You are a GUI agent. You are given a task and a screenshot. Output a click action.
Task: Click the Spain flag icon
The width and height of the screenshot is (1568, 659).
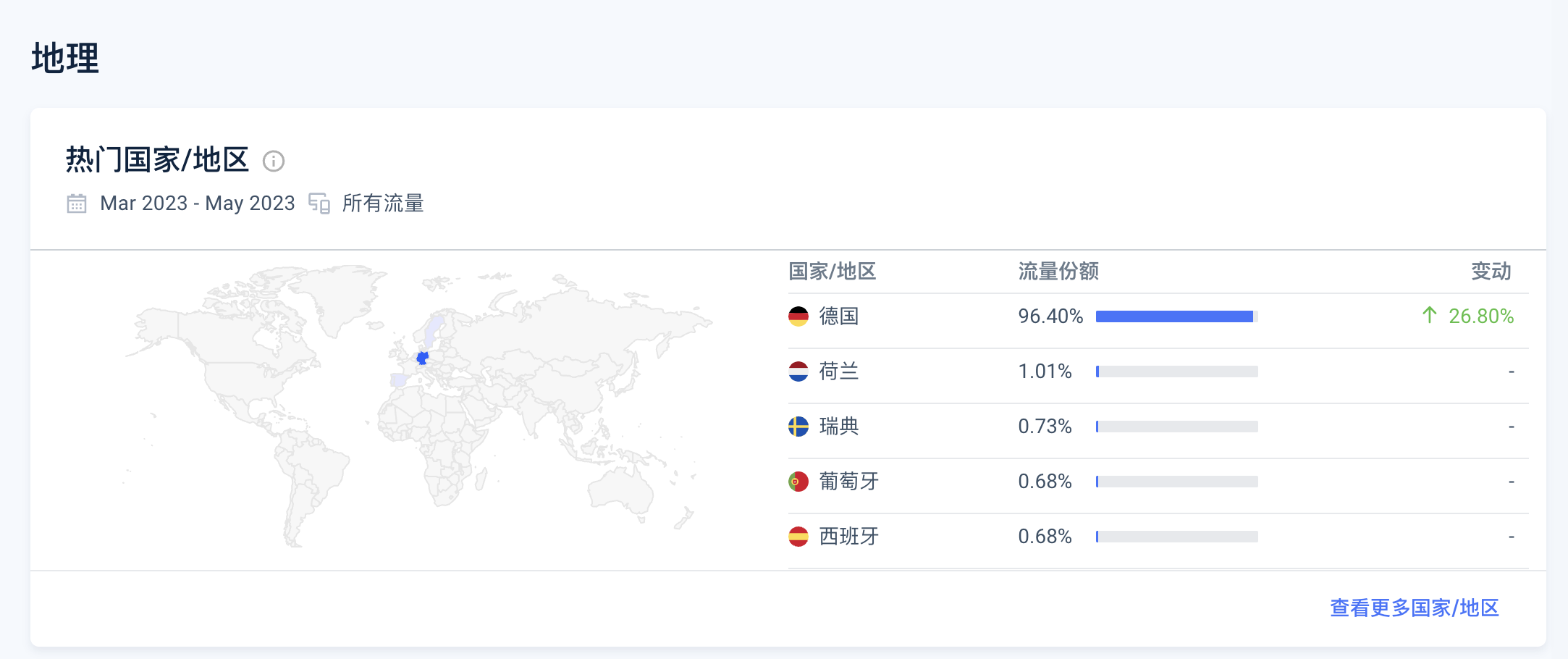(x=798, y=537)
